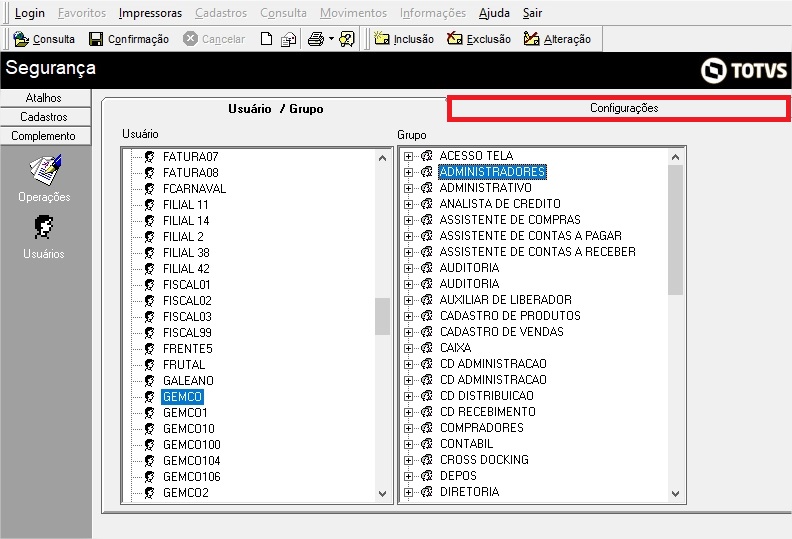Click the printer icon
This screenshot has width=792, height=539.
click(x=316, y=39)
